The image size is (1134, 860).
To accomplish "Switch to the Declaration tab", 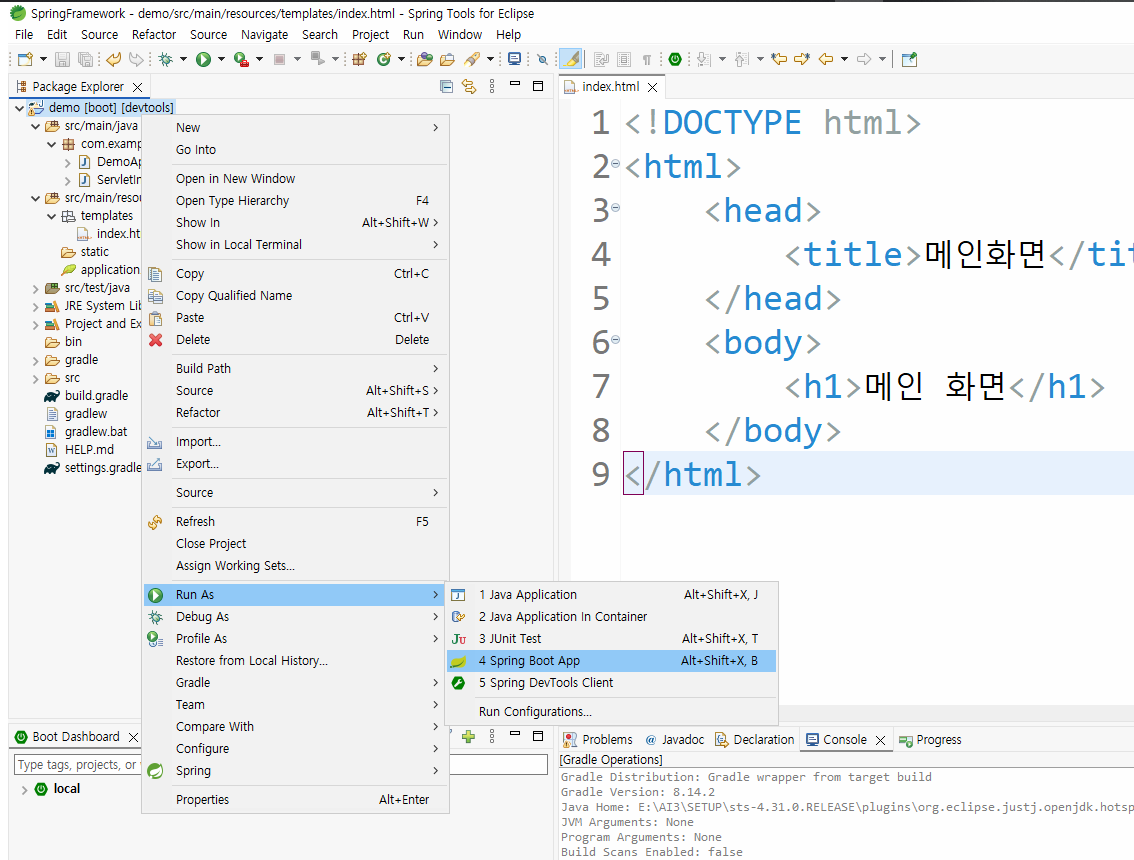I will 754,740.
